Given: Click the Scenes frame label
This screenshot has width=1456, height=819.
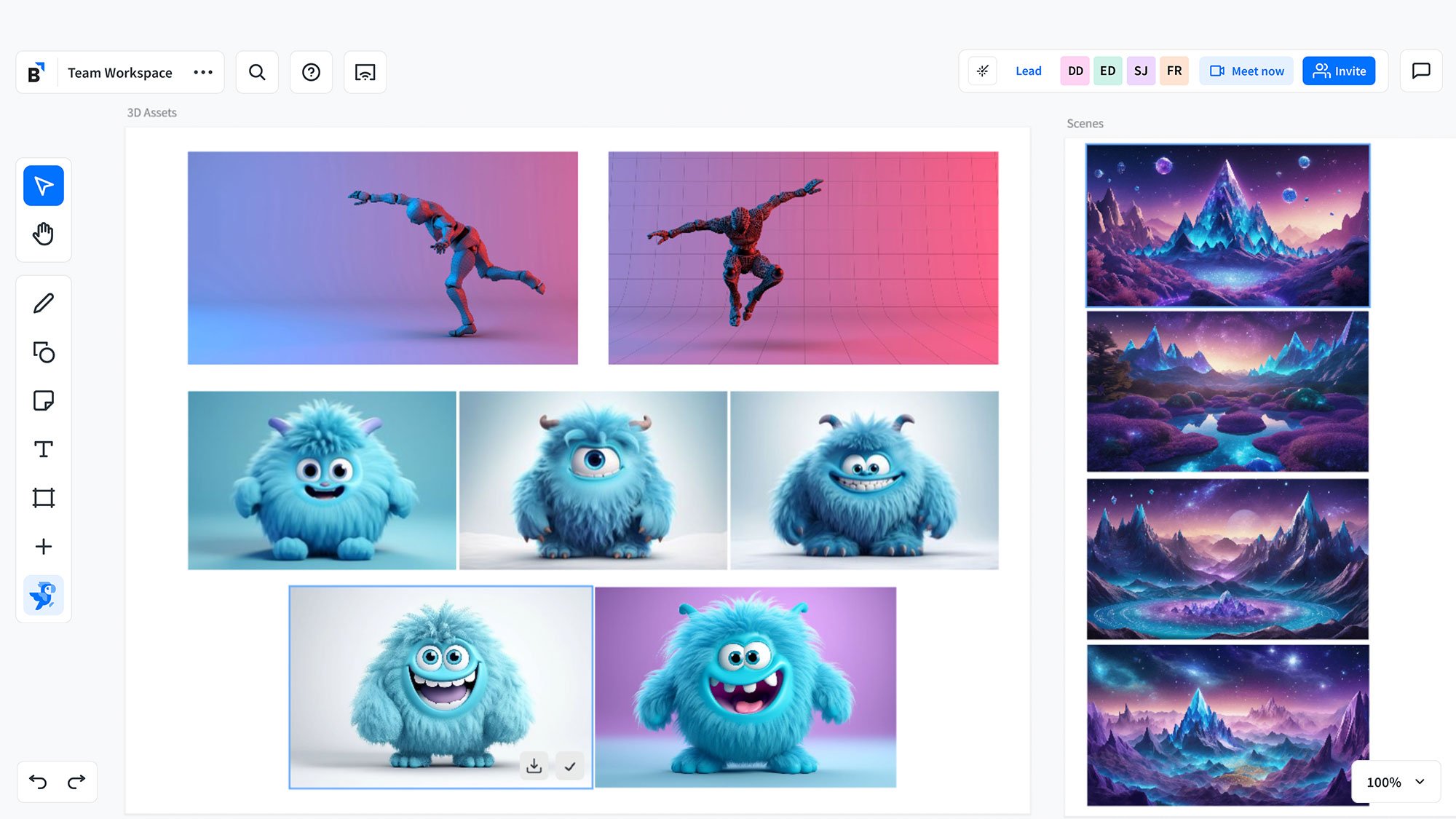Looking at the screenshot, I should point(1085,124).
